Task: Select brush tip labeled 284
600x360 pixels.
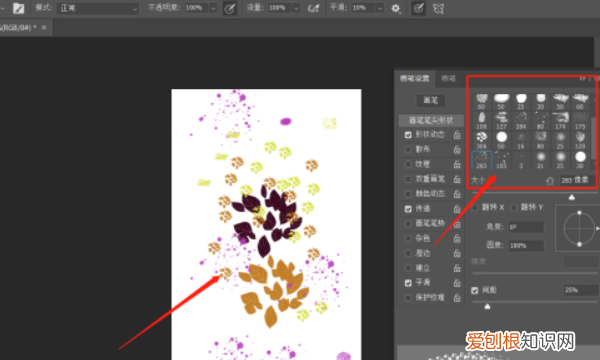Action: 521,121
